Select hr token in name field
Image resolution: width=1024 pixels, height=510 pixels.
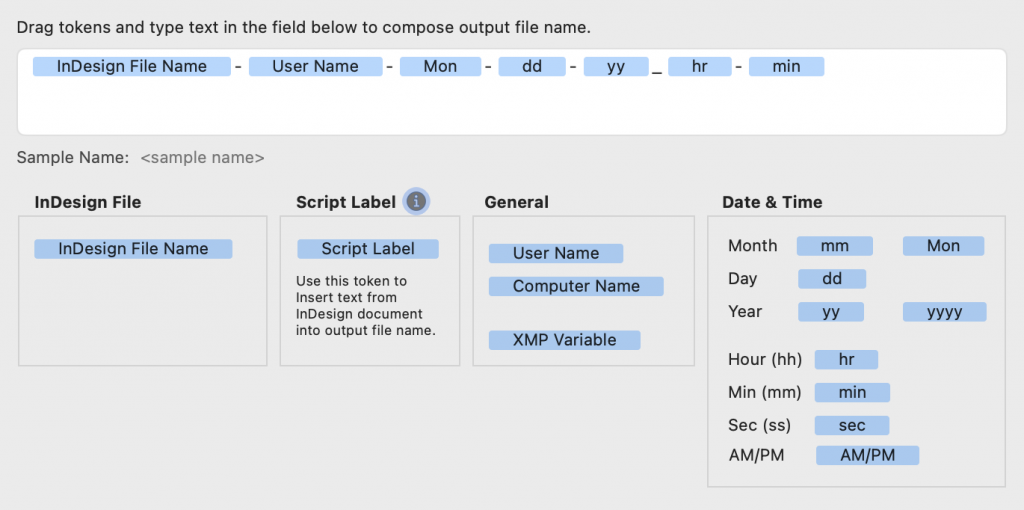[x=699, y=67]
